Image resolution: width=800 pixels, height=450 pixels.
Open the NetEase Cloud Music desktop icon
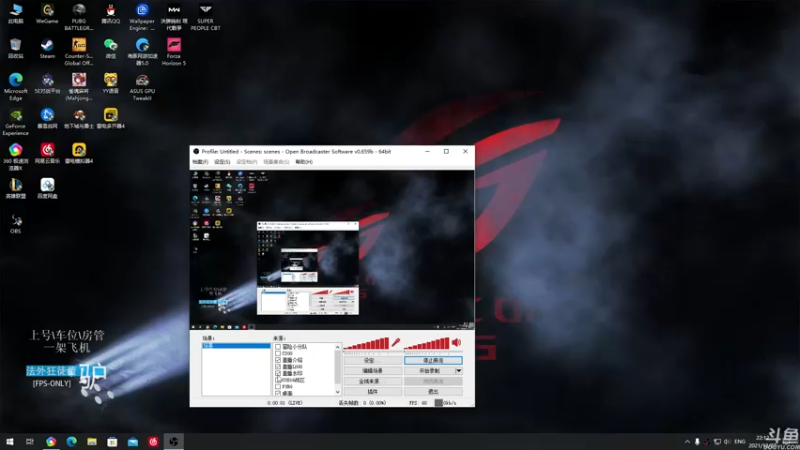coord(47,153)
